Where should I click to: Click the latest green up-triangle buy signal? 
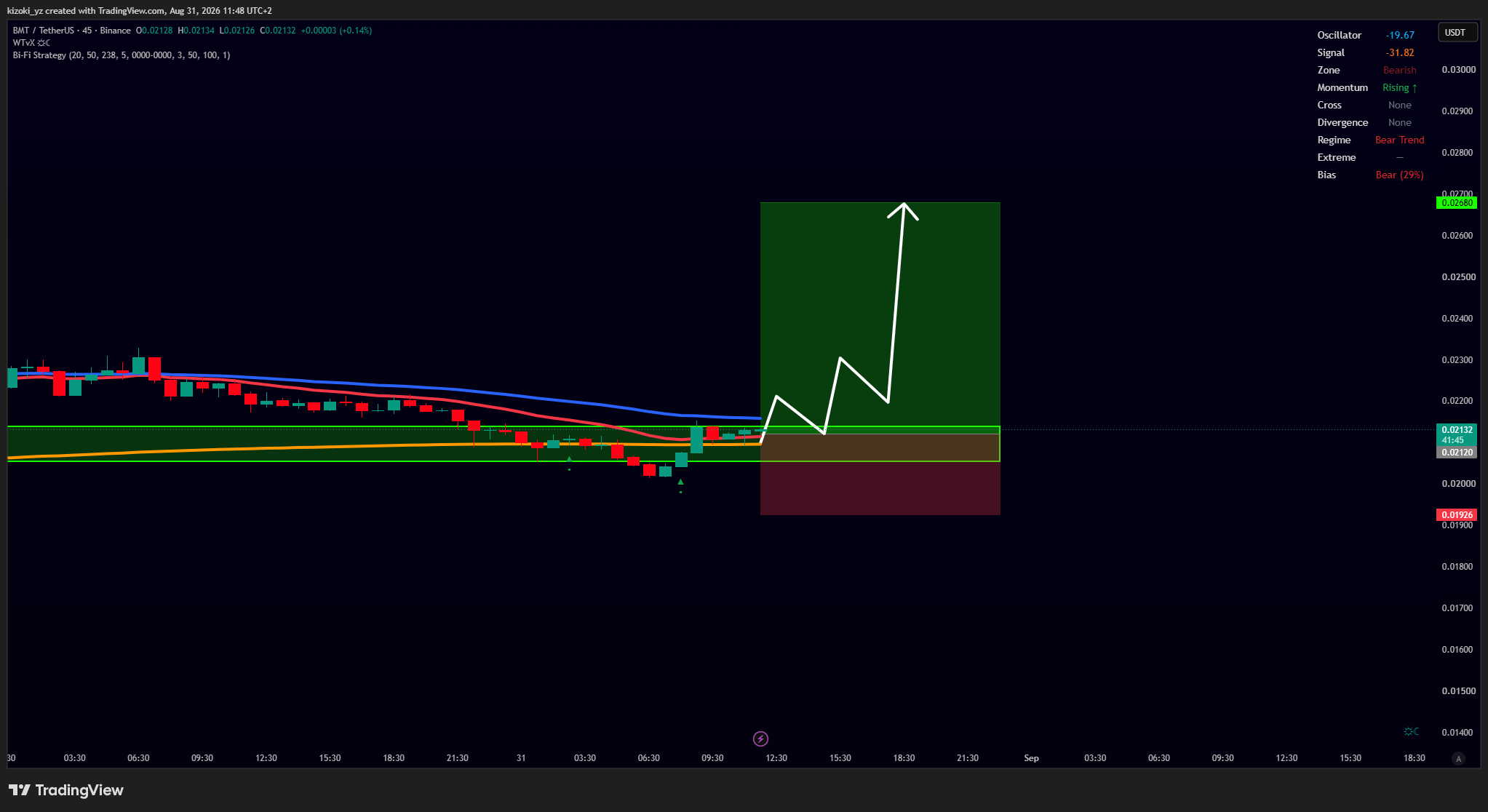[680, 482]
